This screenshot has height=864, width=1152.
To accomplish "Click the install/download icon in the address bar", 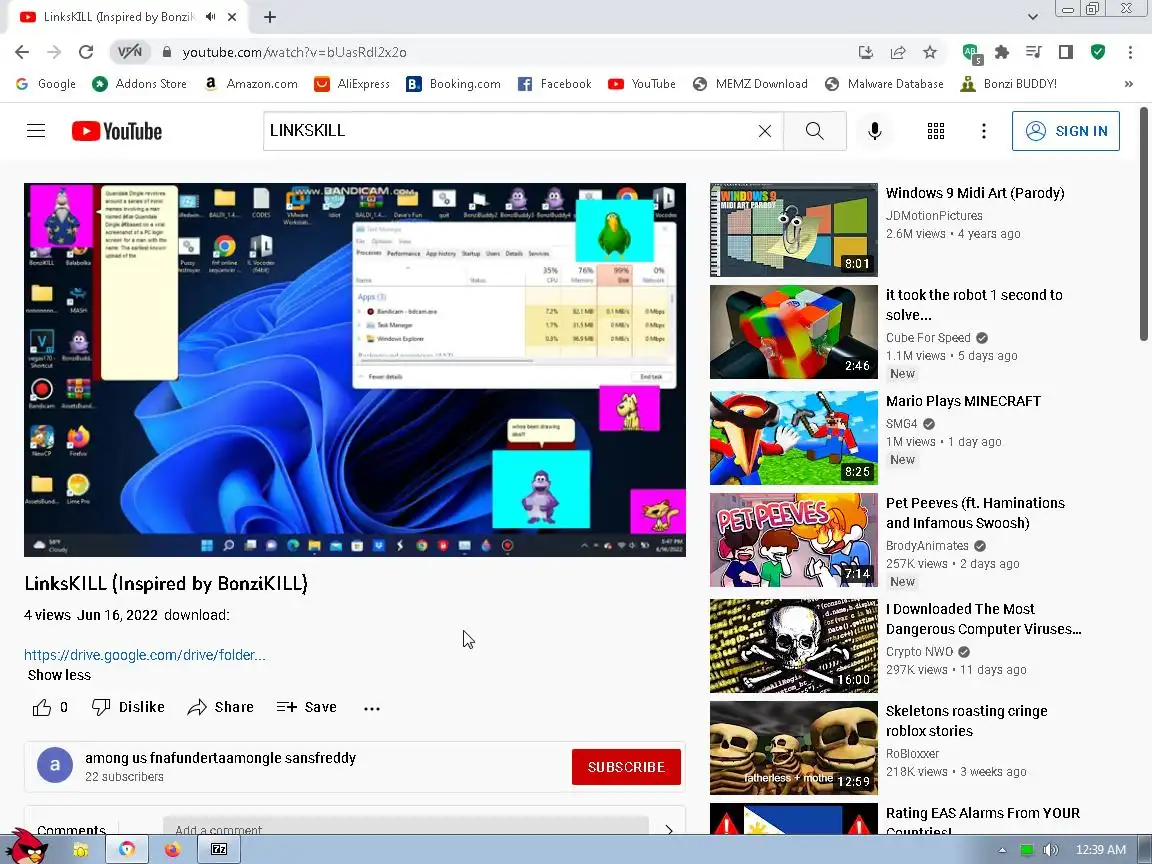I will (865, 52).
